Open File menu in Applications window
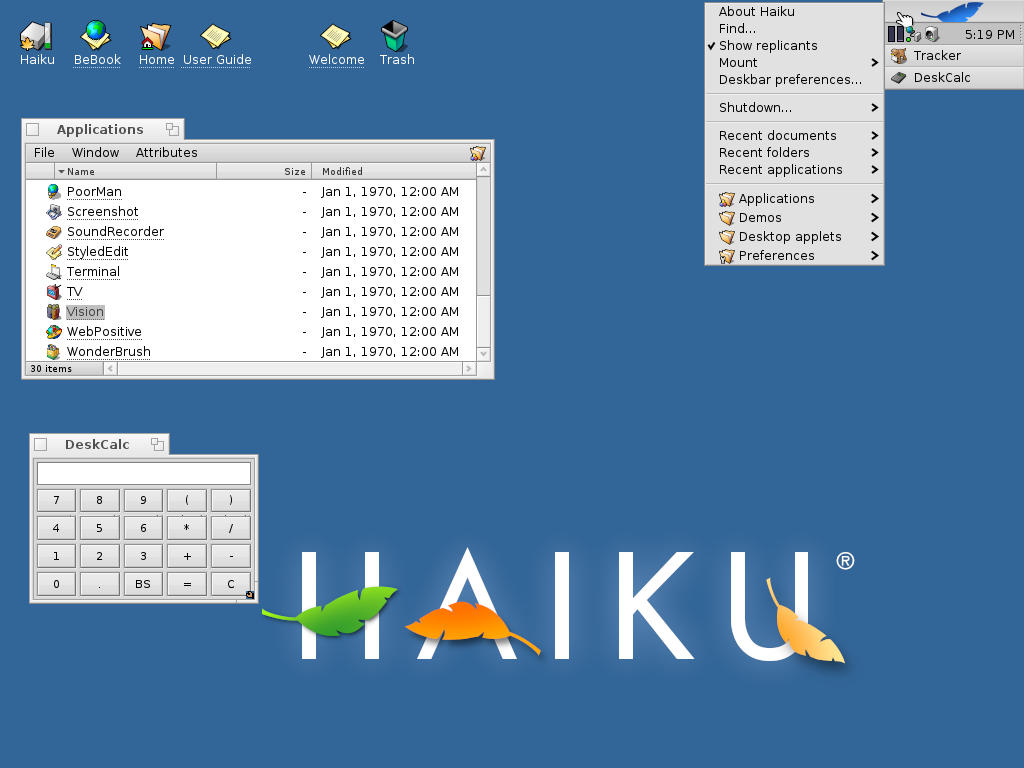Image resolution: width=1024 pixels, height=768 pixels. pyautogui.click(x=44, y=153)
